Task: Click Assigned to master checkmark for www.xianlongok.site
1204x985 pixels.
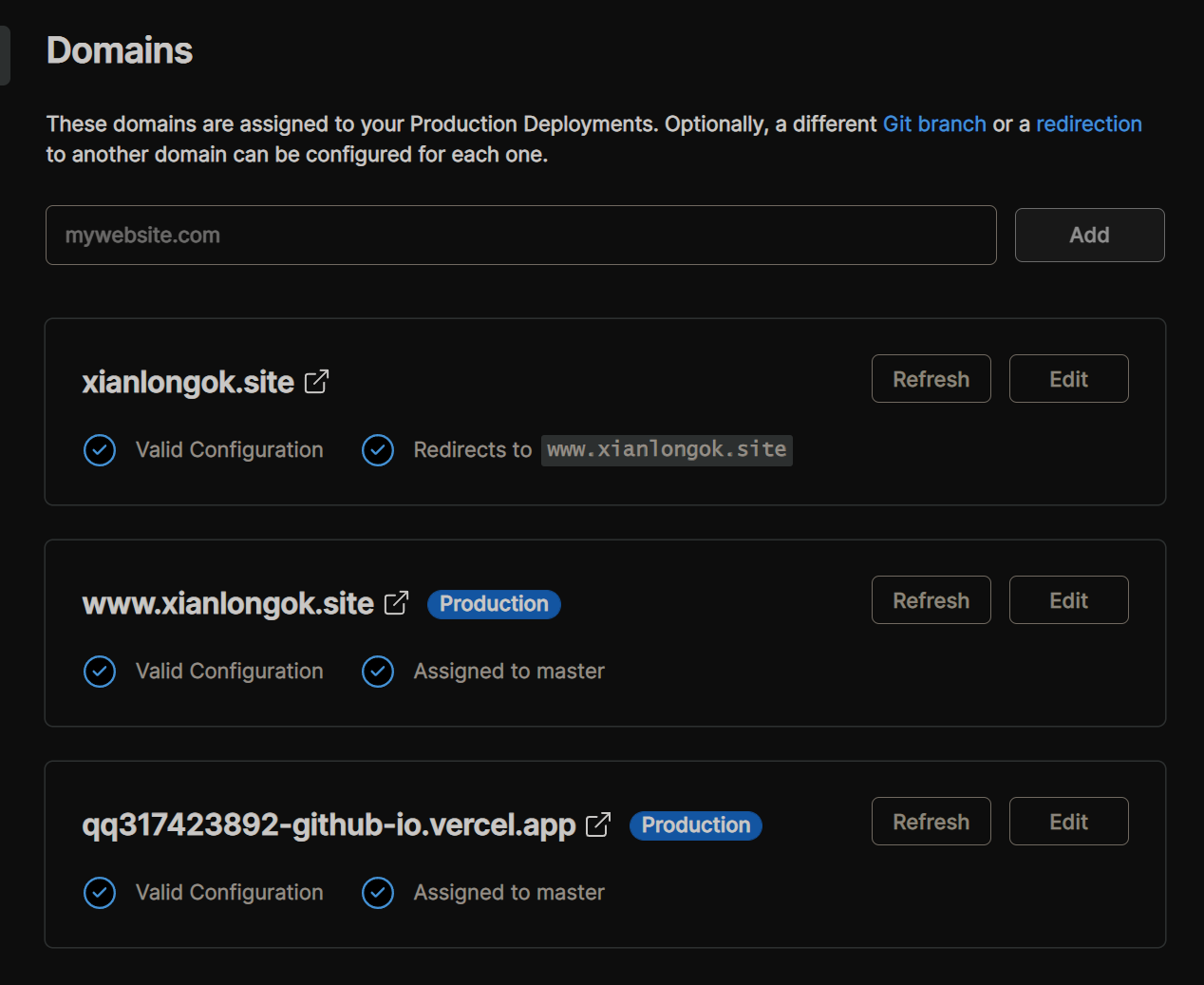Action: (378, 672)
